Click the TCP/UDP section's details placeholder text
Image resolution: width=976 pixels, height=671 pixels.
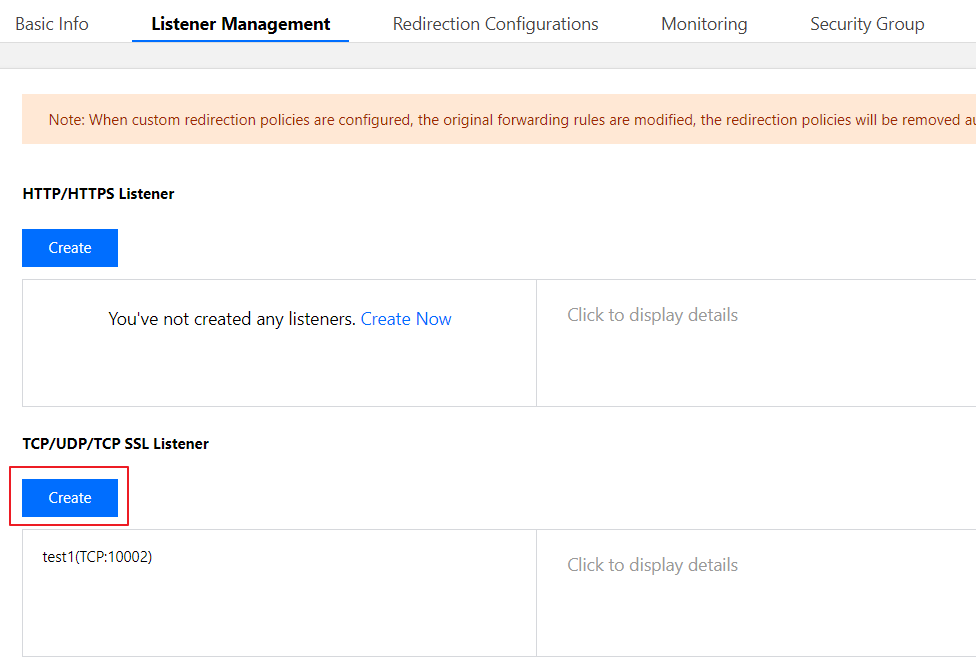pos(652,565)
